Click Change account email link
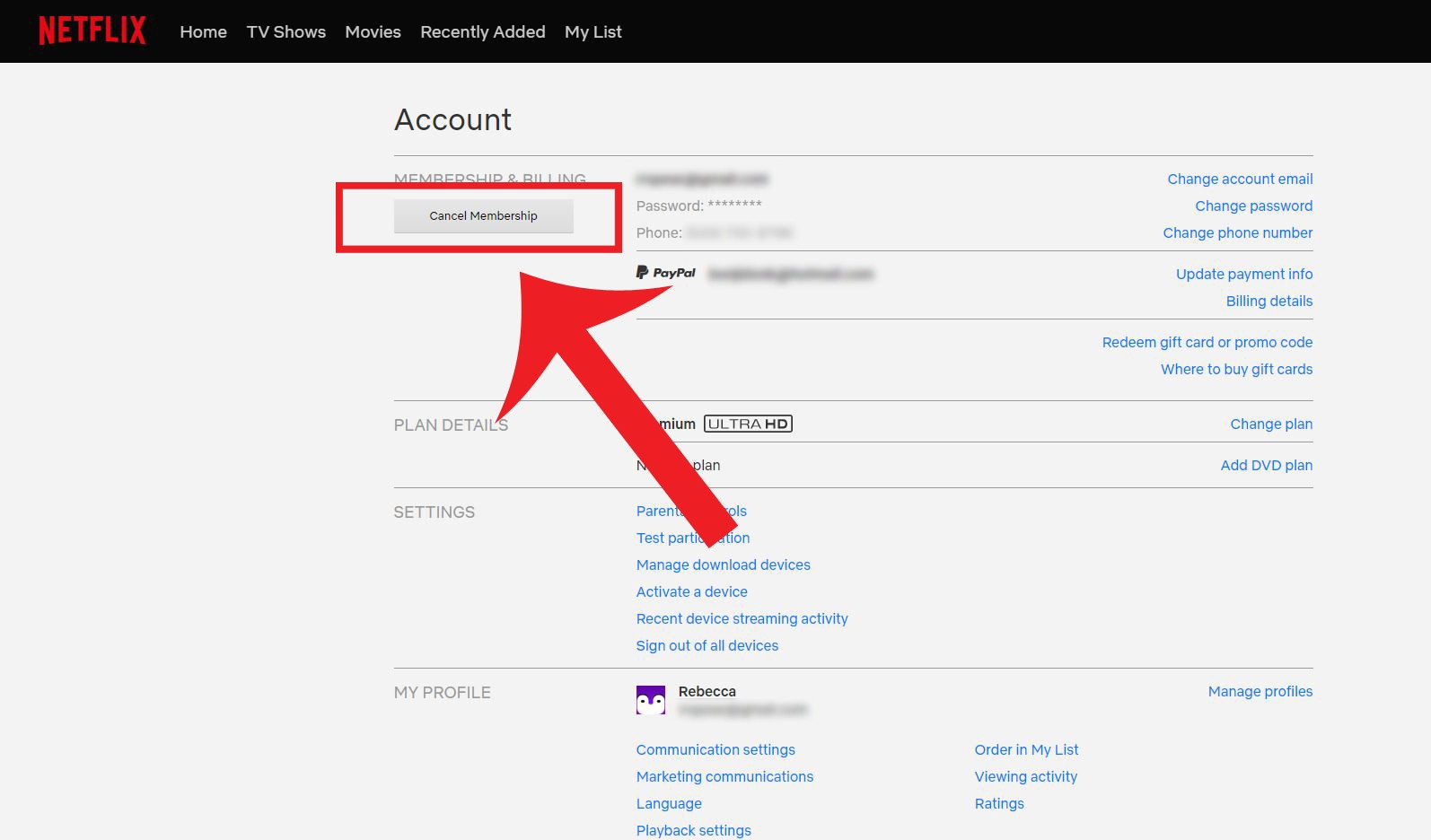 click(x=1240, y=179)
